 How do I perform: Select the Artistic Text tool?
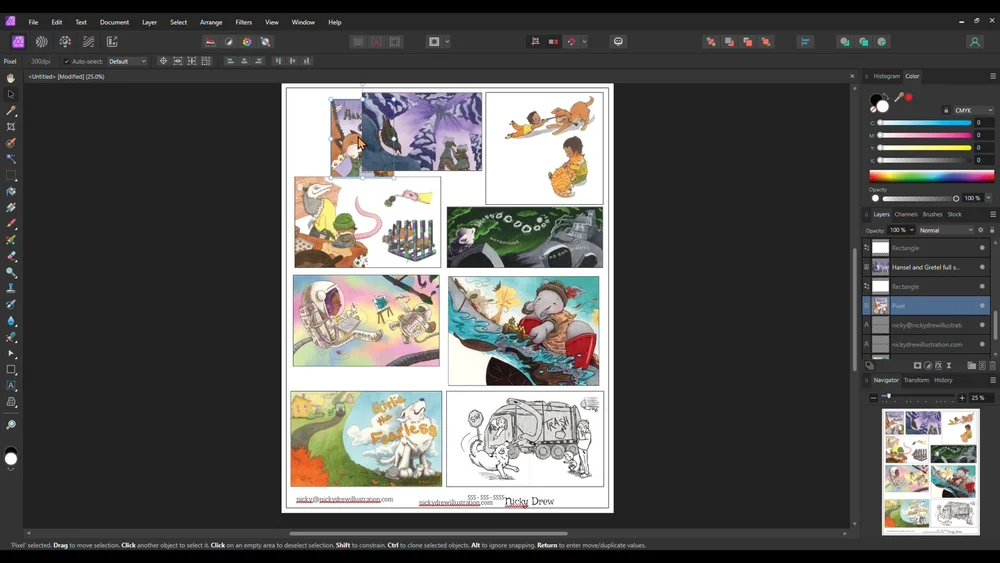11,386
